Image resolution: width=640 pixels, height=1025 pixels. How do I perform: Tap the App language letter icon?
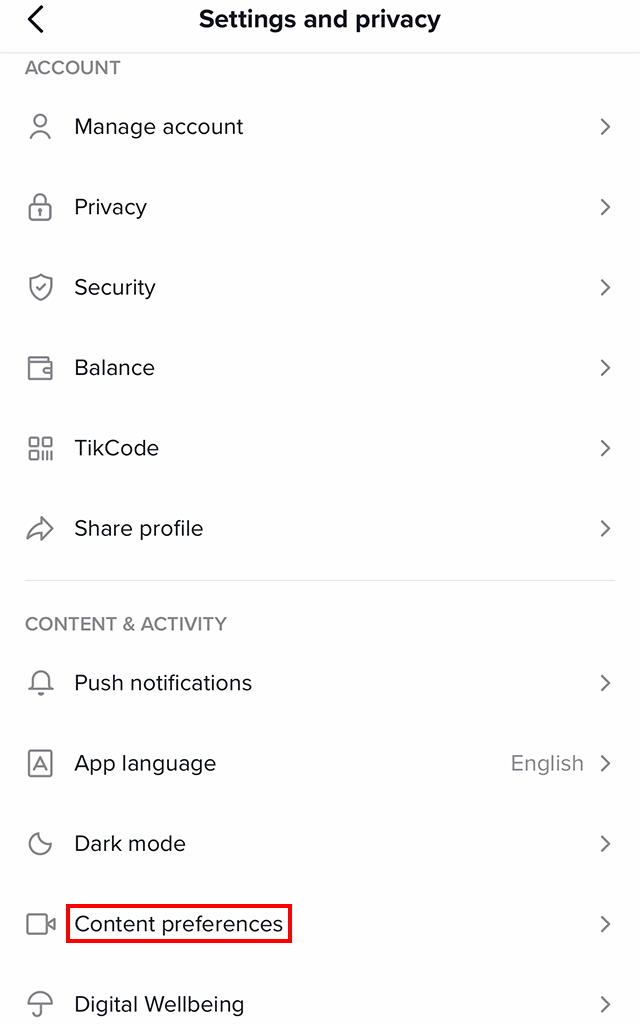(40, 764)
